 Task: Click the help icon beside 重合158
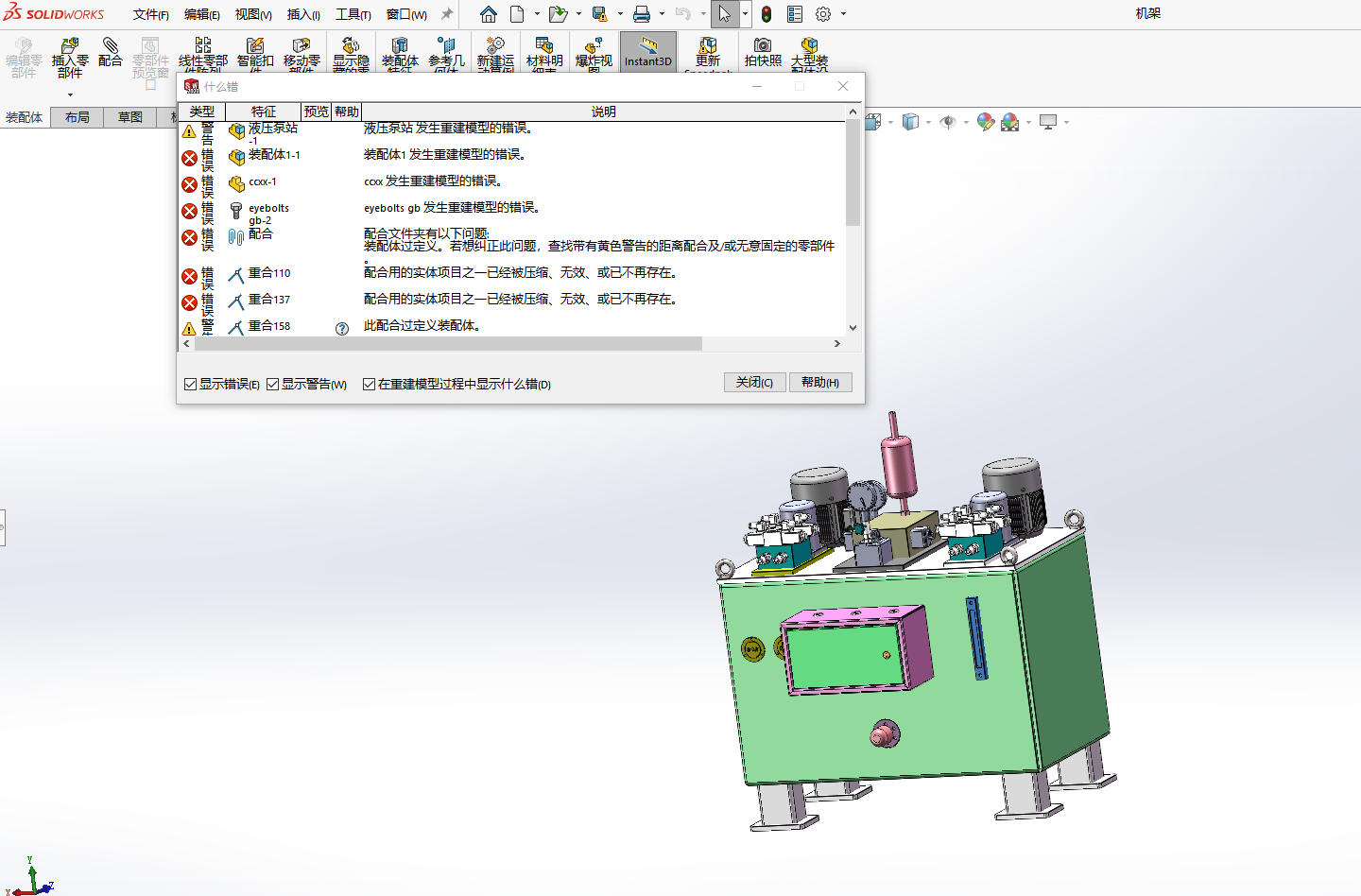(342, 328)
